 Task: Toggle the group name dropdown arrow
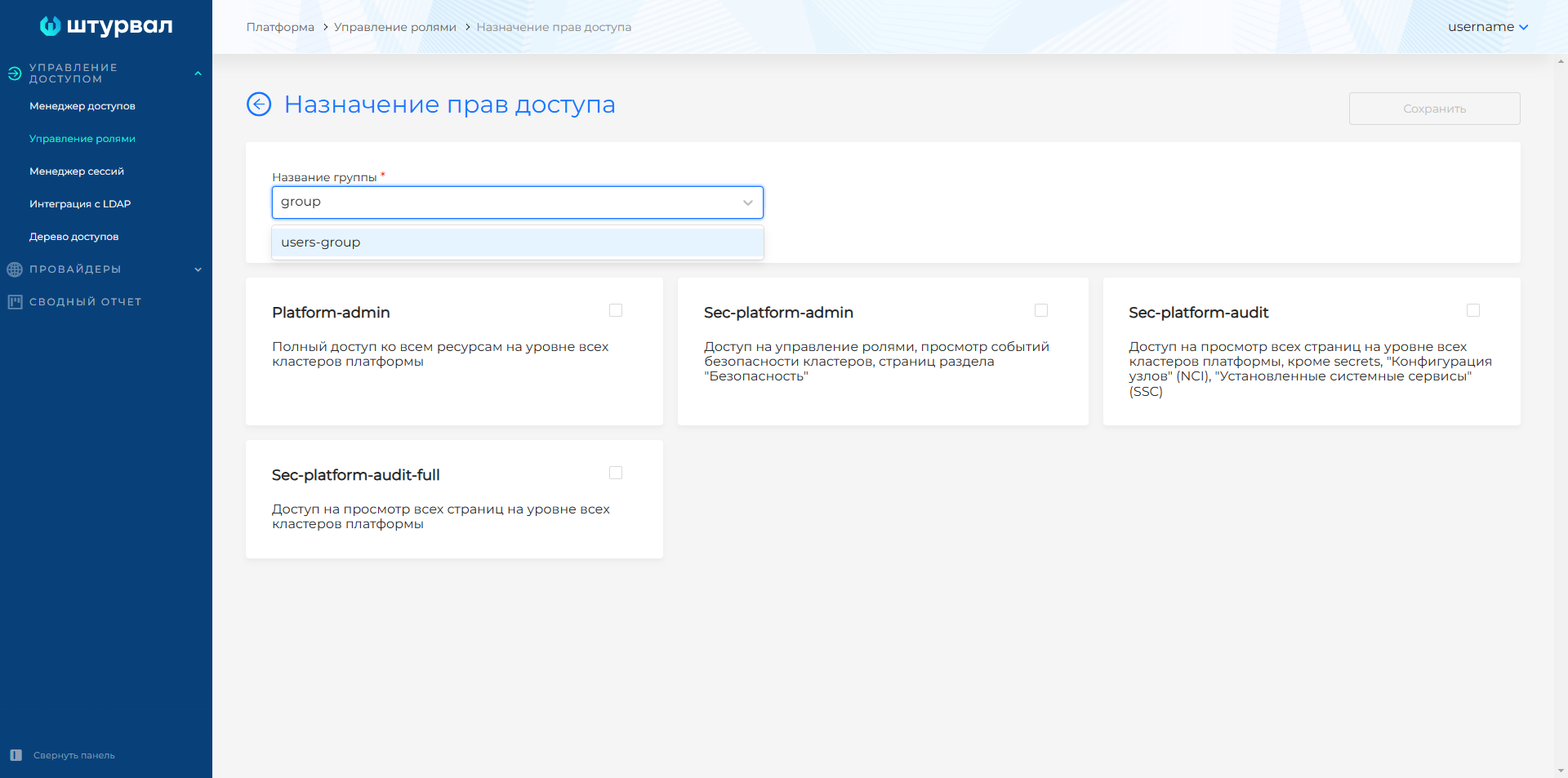747,202
